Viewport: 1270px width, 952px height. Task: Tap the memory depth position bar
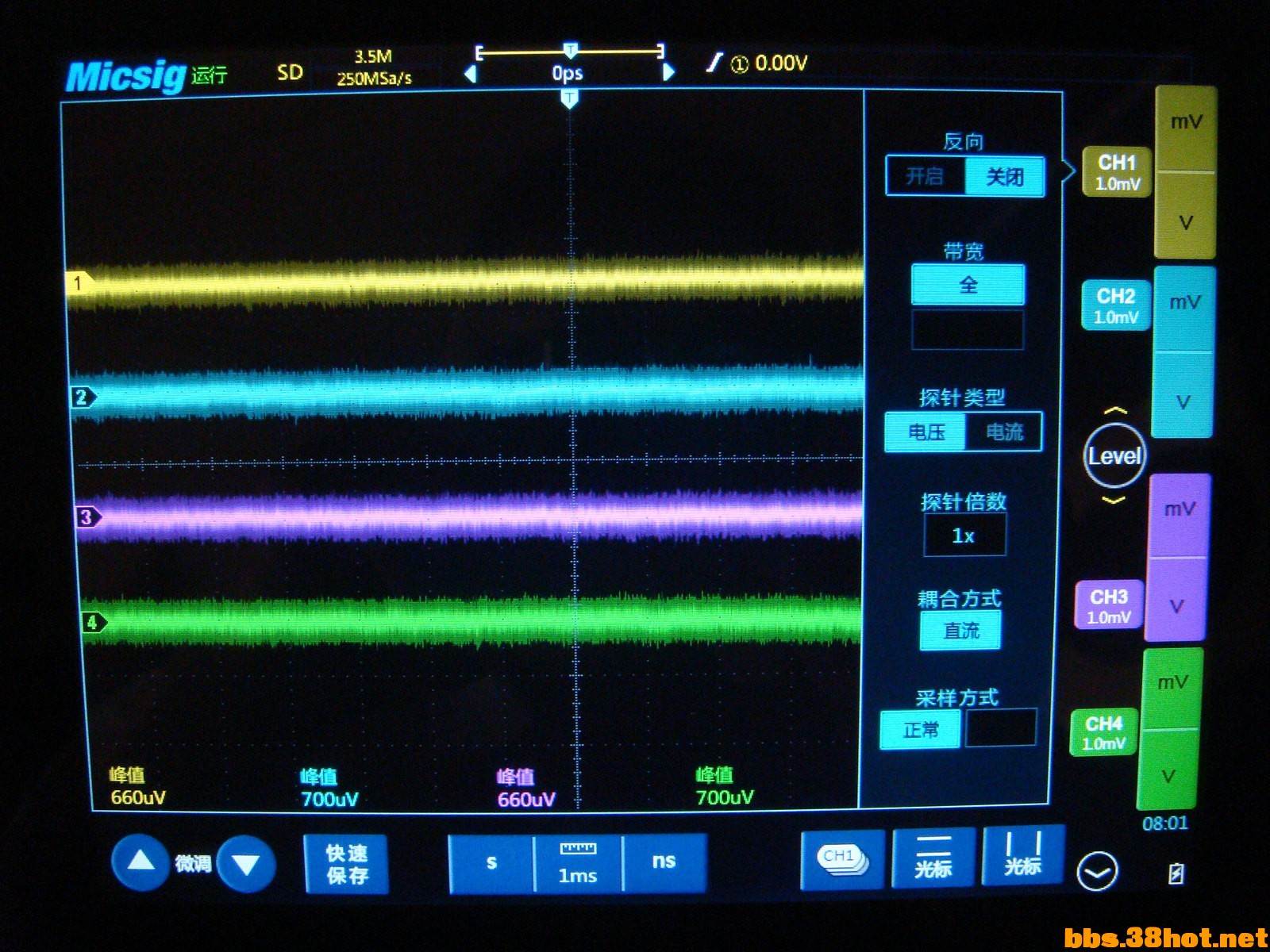pyautogui.click(x=569, y=52)
